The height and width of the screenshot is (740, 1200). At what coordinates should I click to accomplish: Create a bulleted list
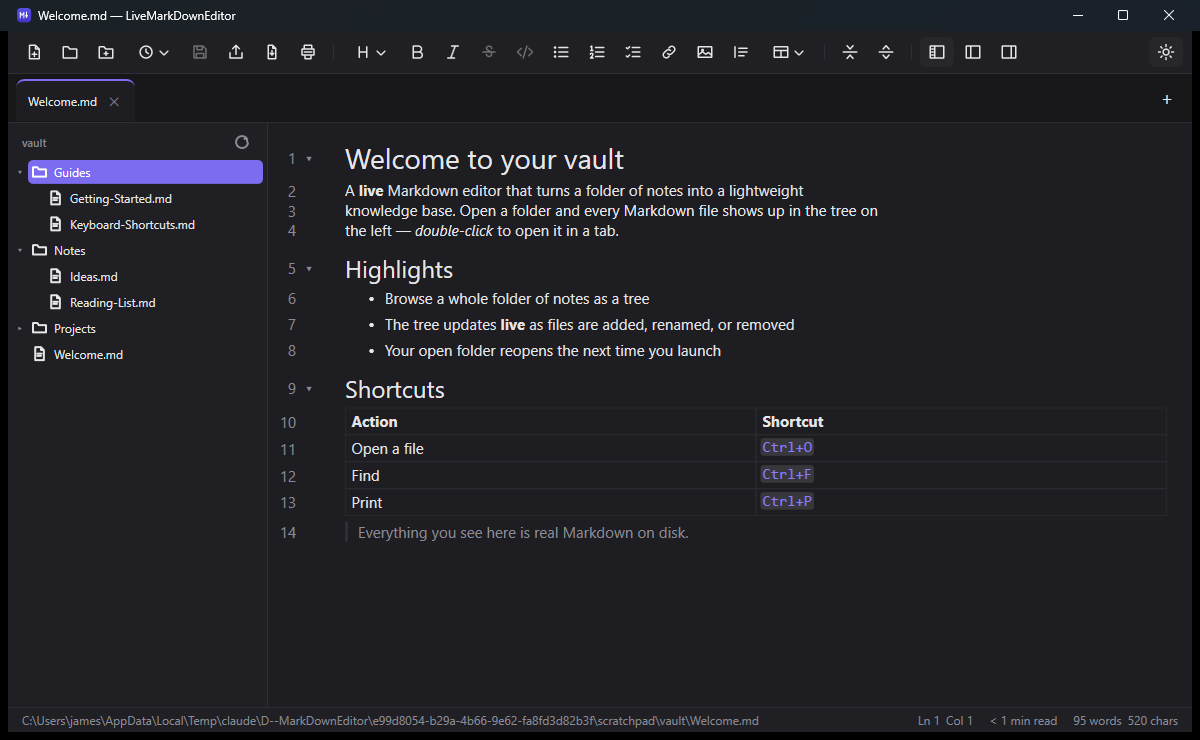pos(561,52)
